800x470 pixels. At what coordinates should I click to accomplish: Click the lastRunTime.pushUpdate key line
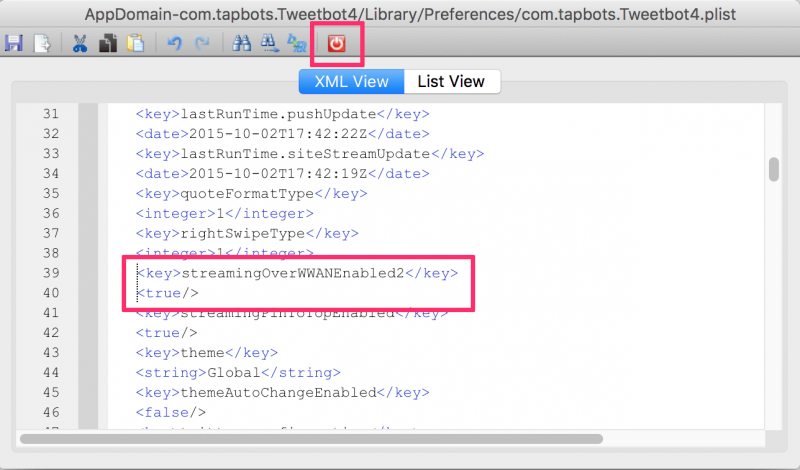283,114
